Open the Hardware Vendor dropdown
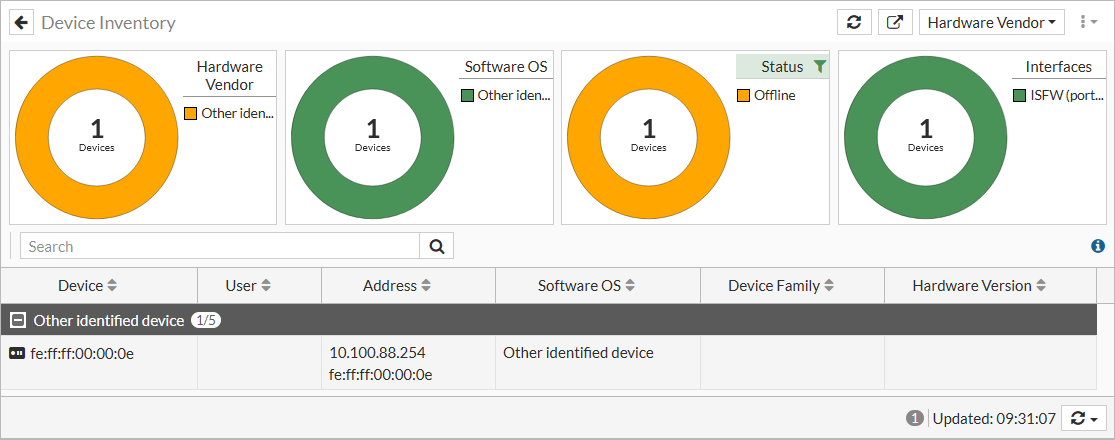 (x=992, y=22)
